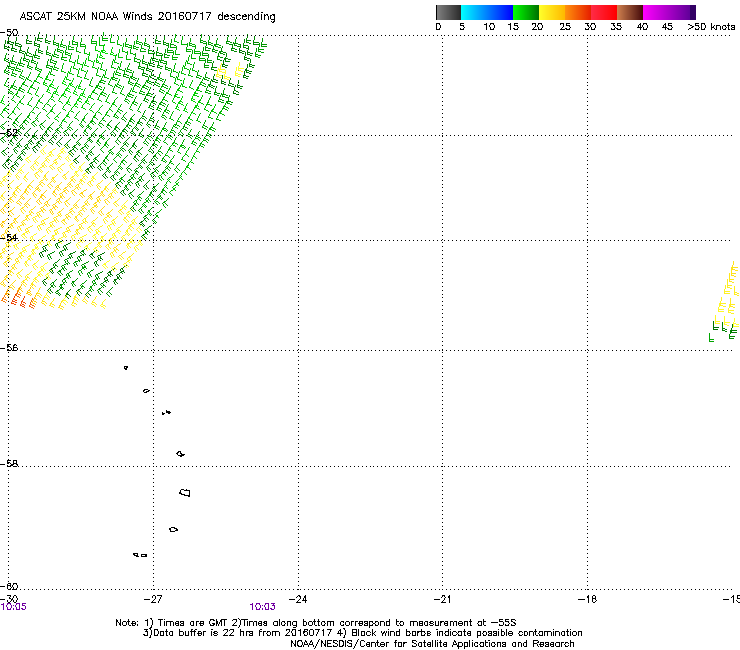The width and height of the screenshot is (740, 650).
Task: Click the southernmost pair of island outlines
Action: (x=140, y=555)
